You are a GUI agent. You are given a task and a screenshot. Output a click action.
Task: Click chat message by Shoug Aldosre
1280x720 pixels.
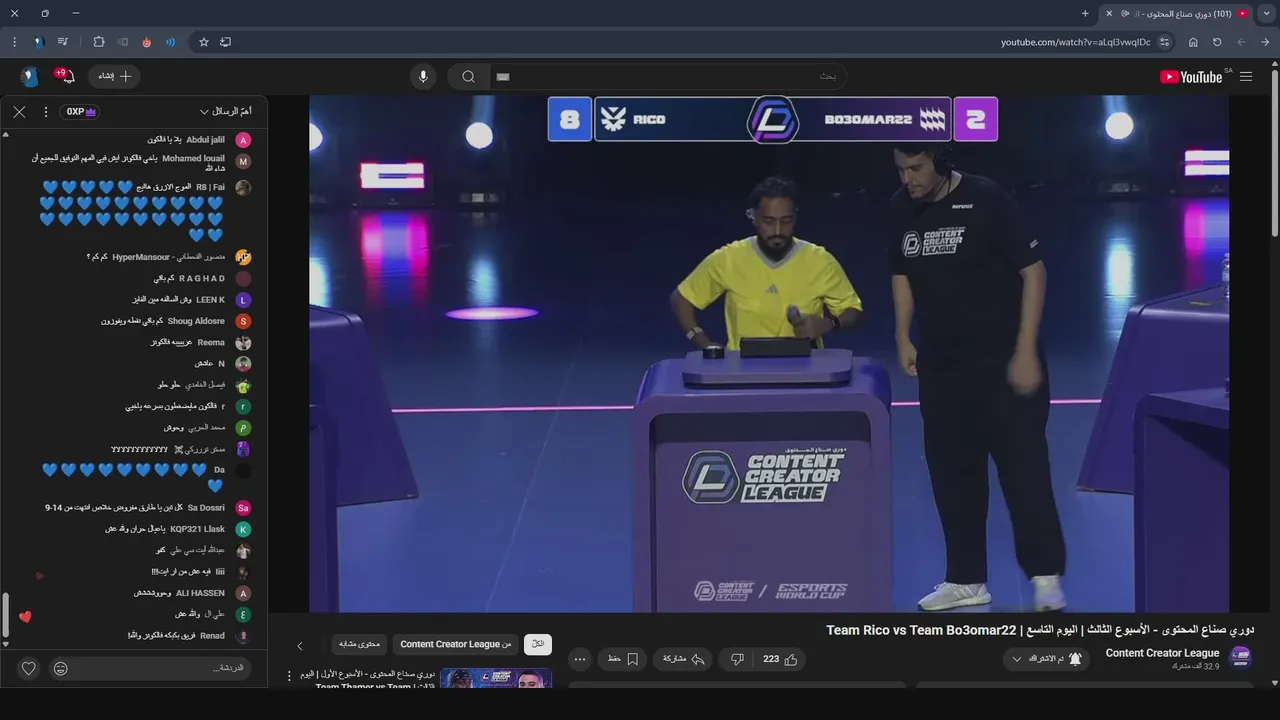point(163,321)
